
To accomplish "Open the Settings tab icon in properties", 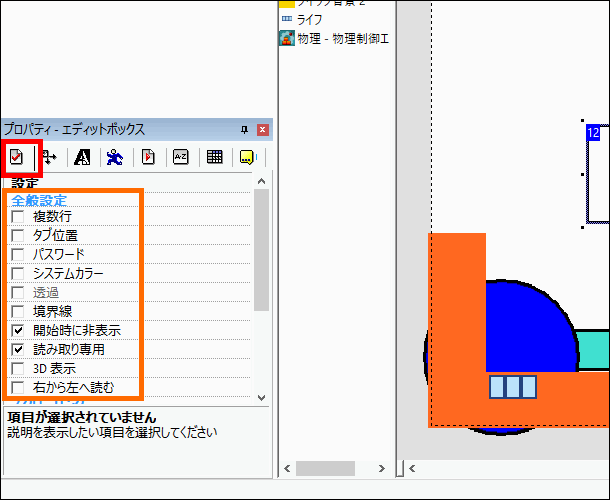I will point(17,157).
